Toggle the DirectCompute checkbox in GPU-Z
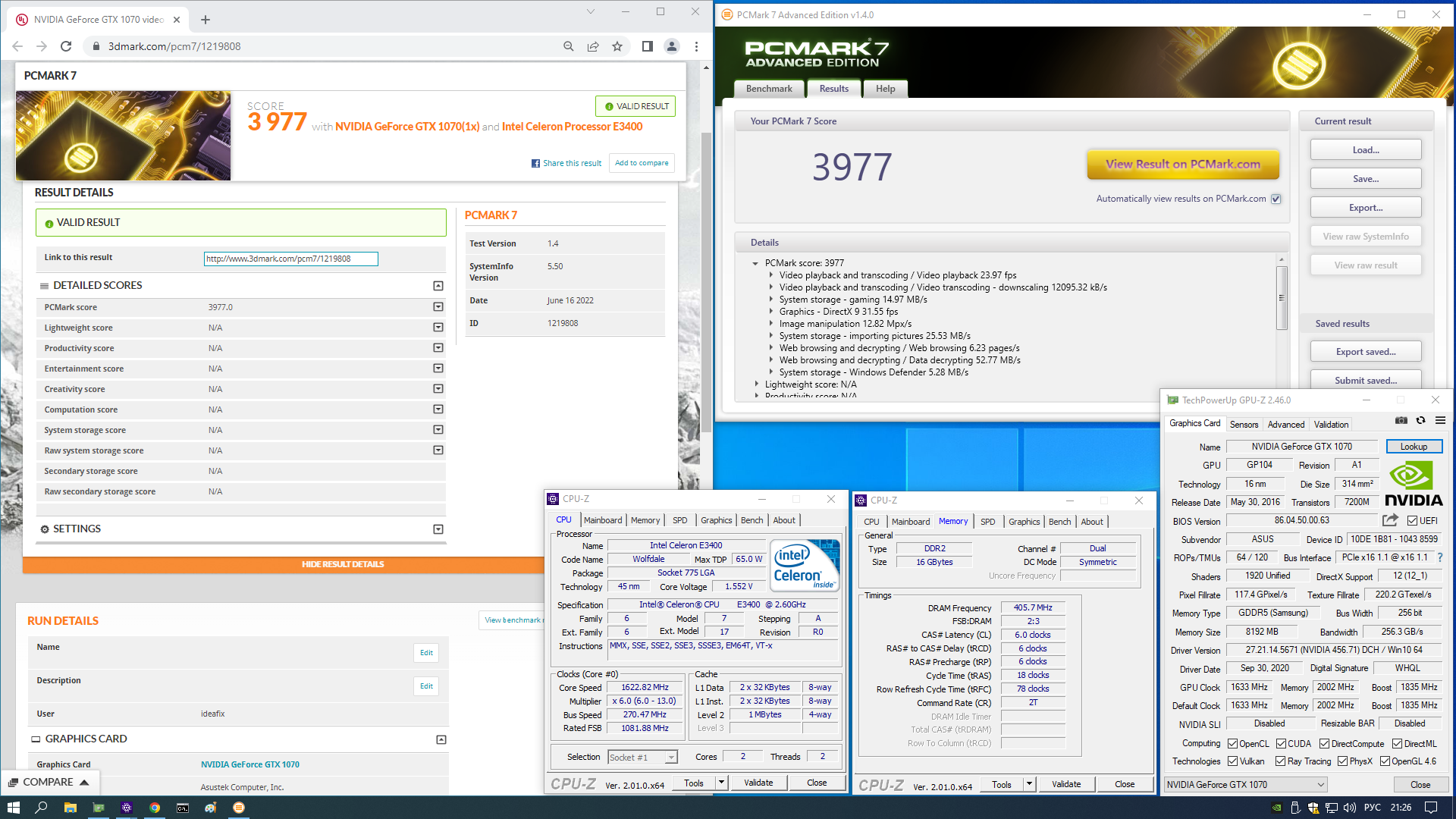This screenshot has width=1456, height=819. coord(1325,744)
